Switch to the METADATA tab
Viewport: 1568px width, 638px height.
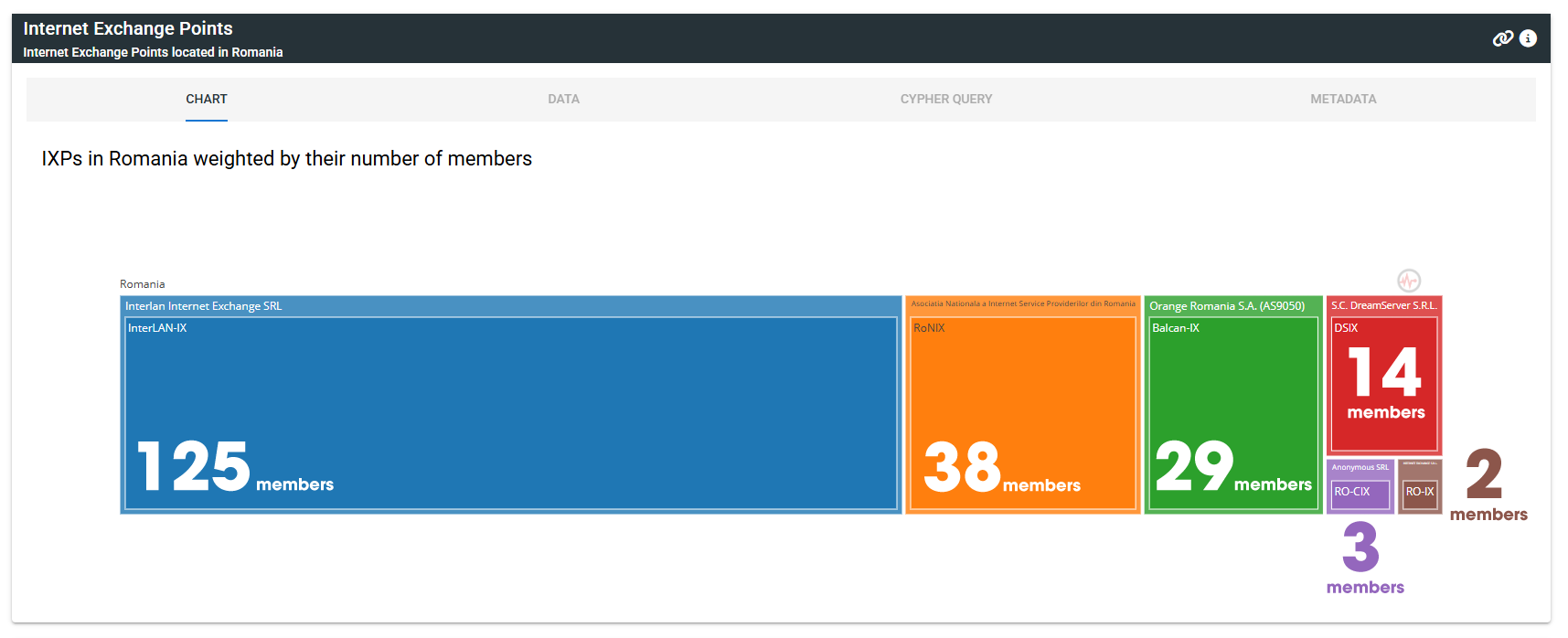1343,99
